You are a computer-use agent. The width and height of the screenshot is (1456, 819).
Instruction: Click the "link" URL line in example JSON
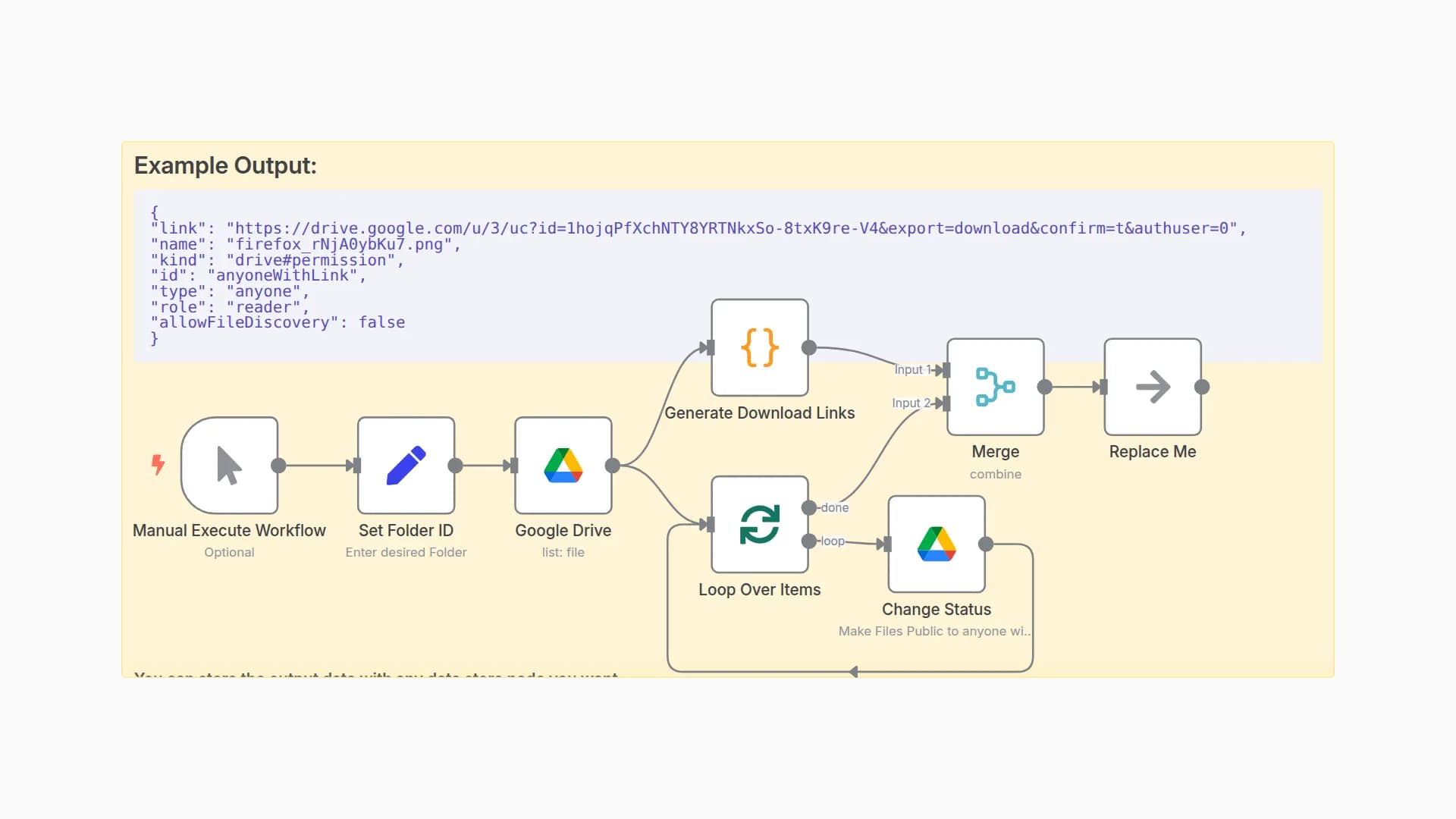coord(698,228)
